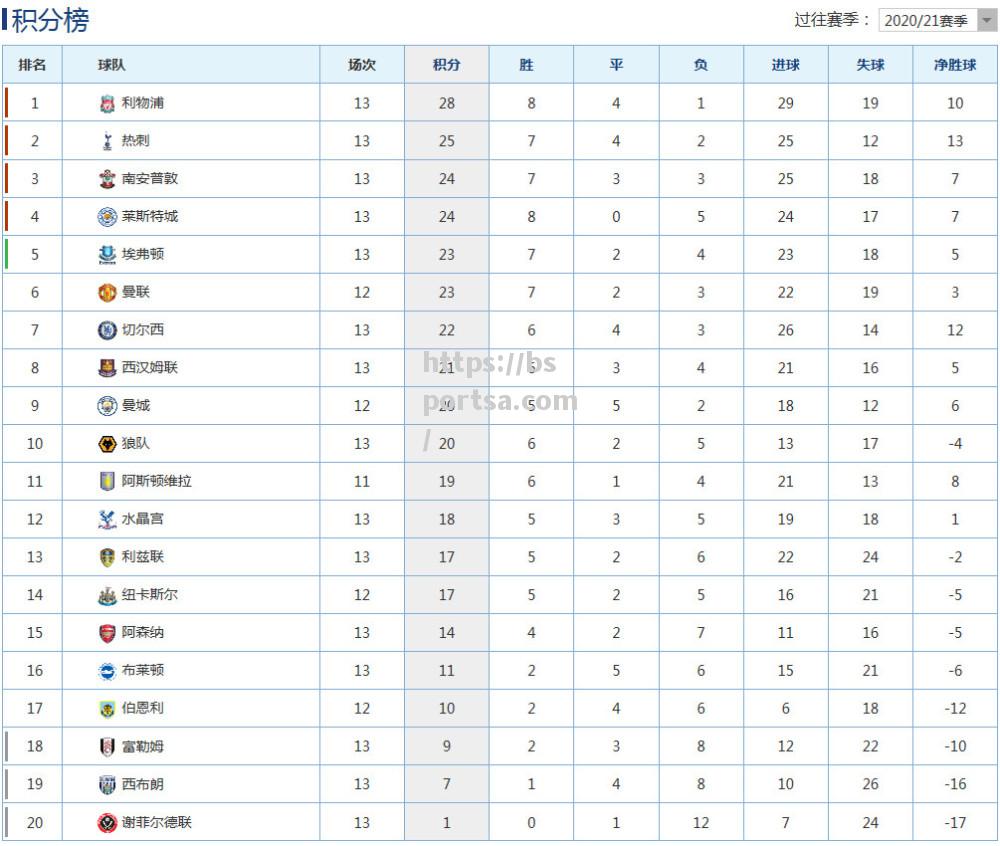Sort table by 场次 column header

(362, 64)
